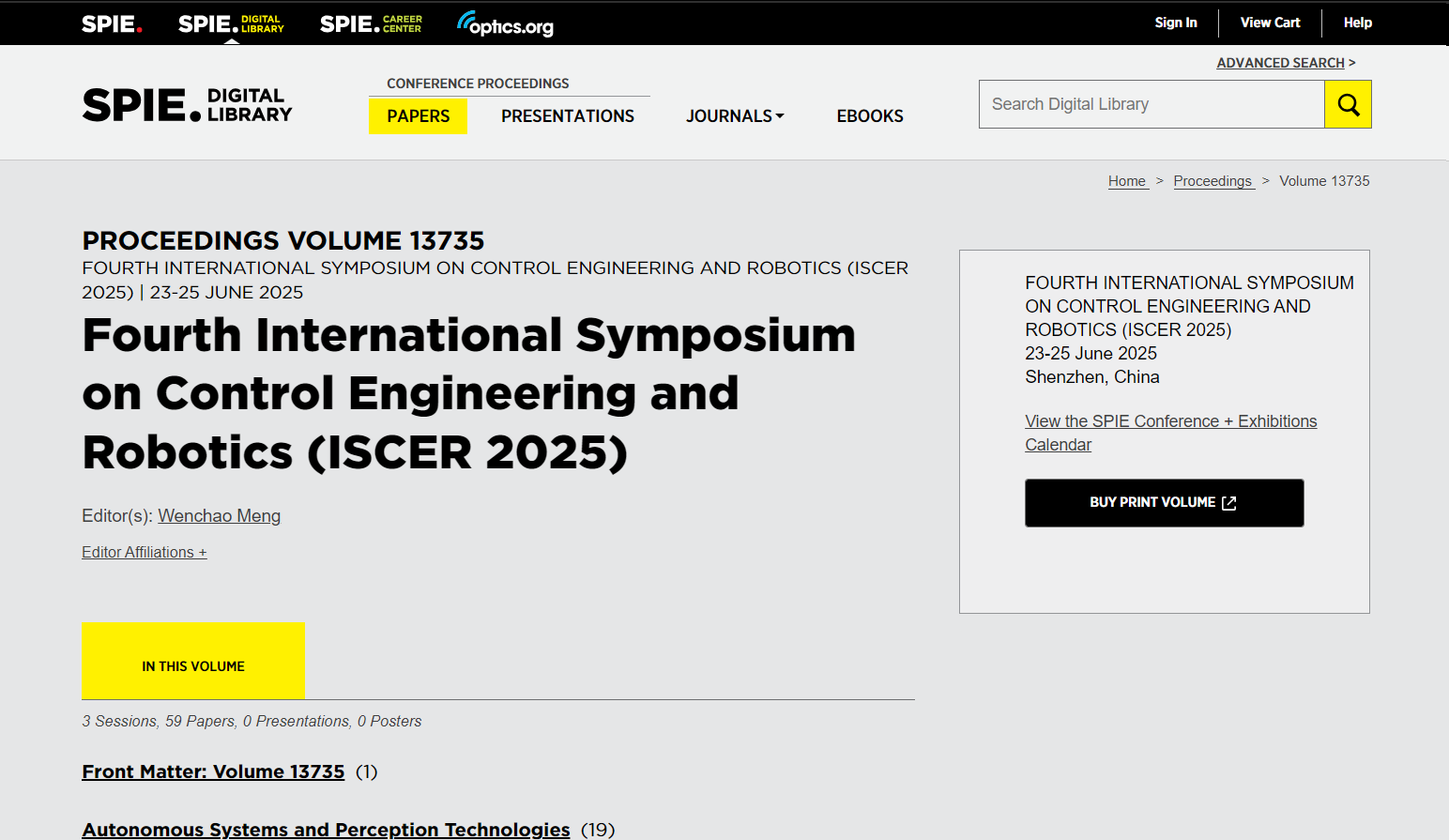Screen dimensions: 1449x840
Task: Switch to the Presentations tab
Action: [x=567, y=116]
